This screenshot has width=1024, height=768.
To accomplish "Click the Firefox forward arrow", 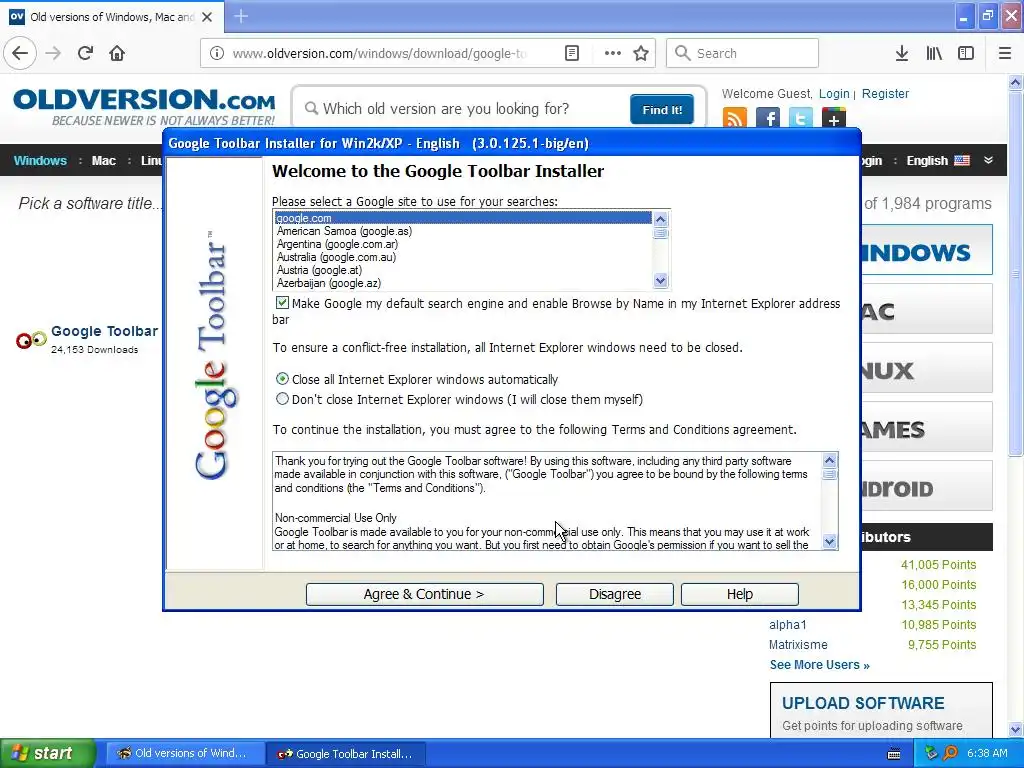I will pos(53,53).
